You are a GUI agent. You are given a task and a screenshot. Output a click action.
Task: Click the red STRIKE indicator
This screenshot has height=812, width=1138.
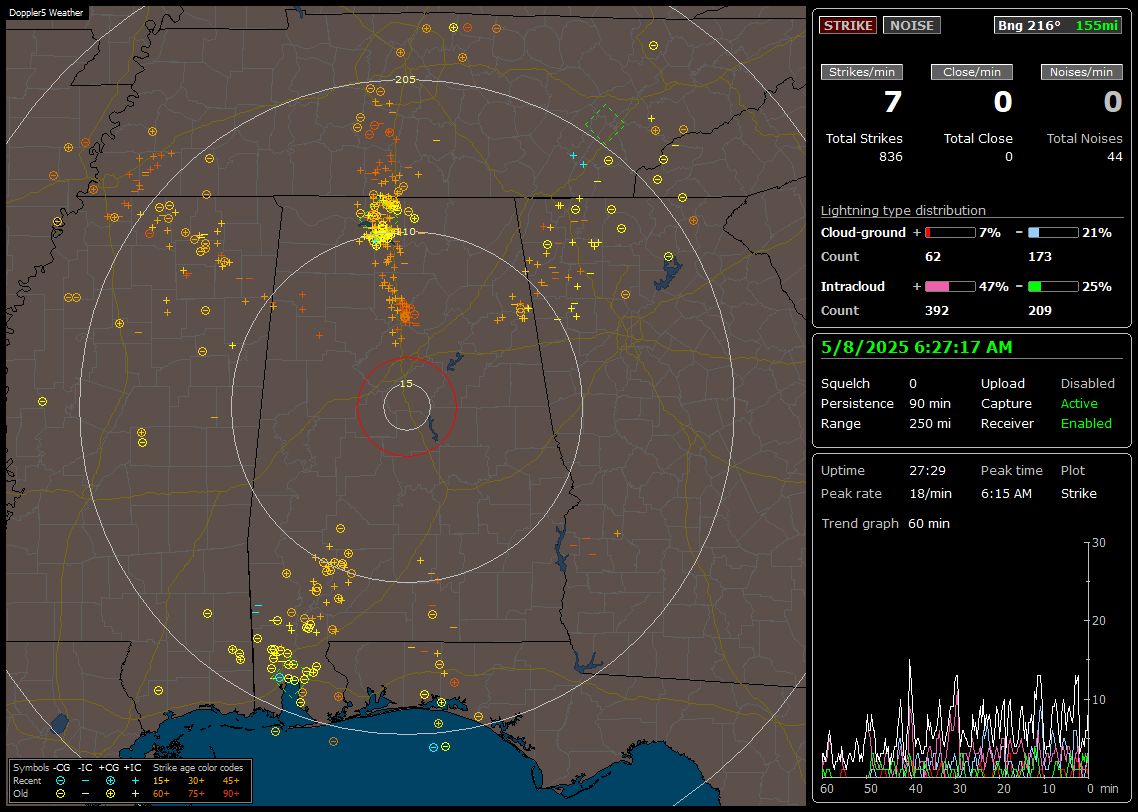click(848, 25)
